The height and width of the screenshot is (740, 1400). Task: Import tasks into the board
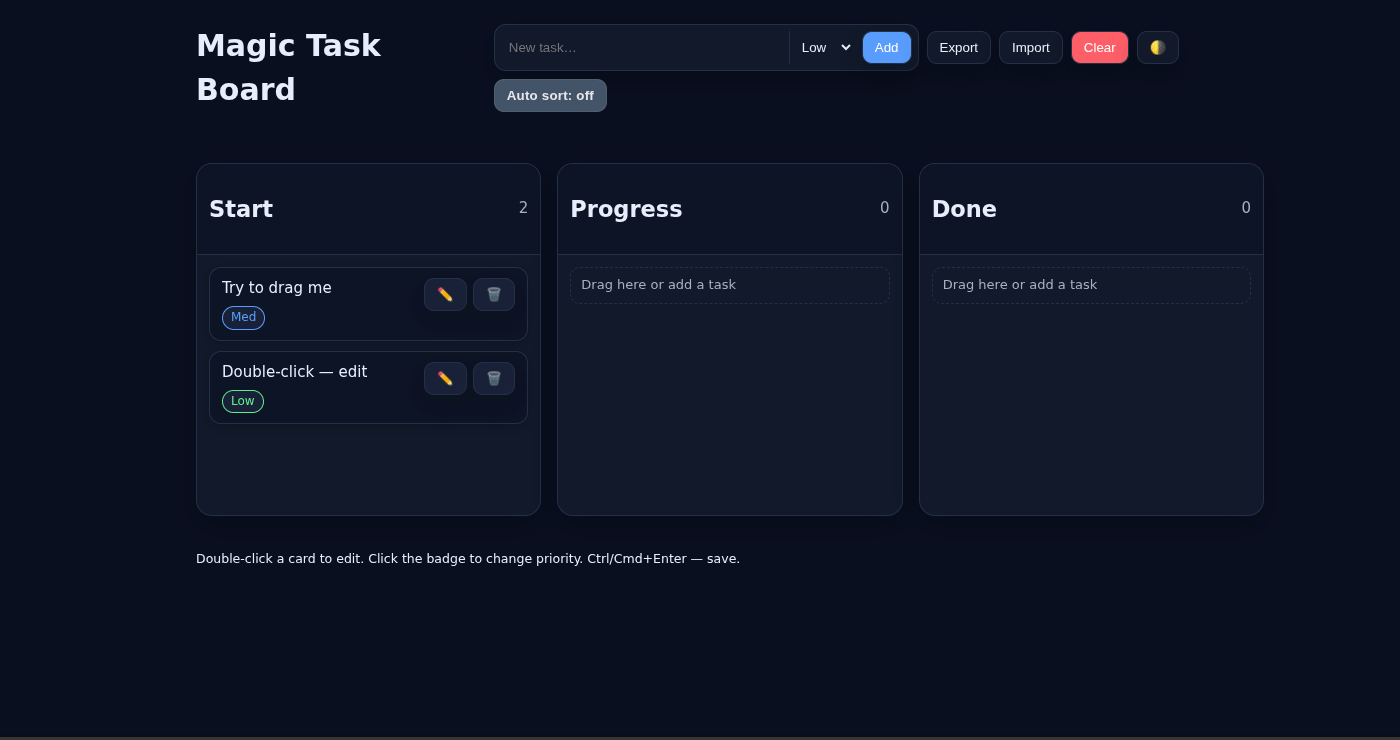coord(1031,48)
